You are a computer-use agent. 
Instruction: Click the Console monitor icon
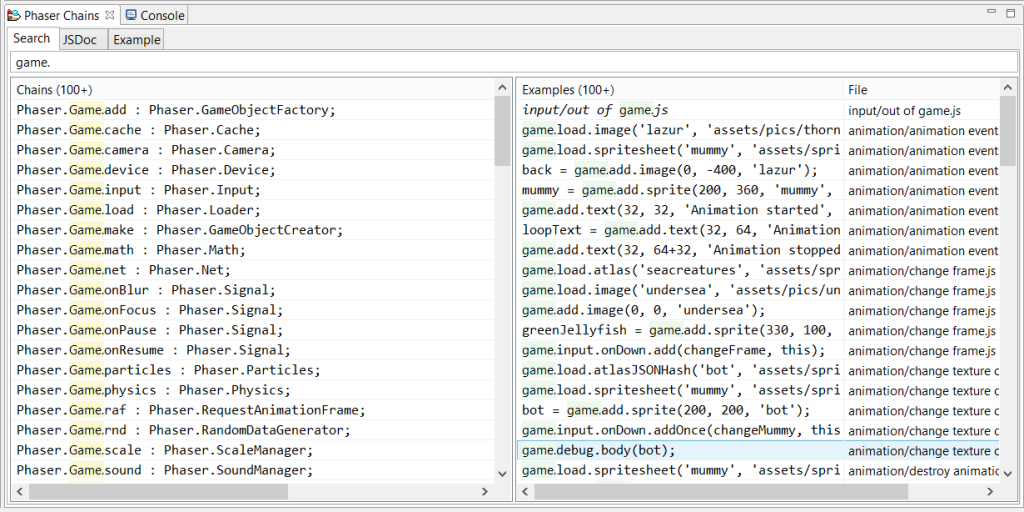[x=131, y=14]
